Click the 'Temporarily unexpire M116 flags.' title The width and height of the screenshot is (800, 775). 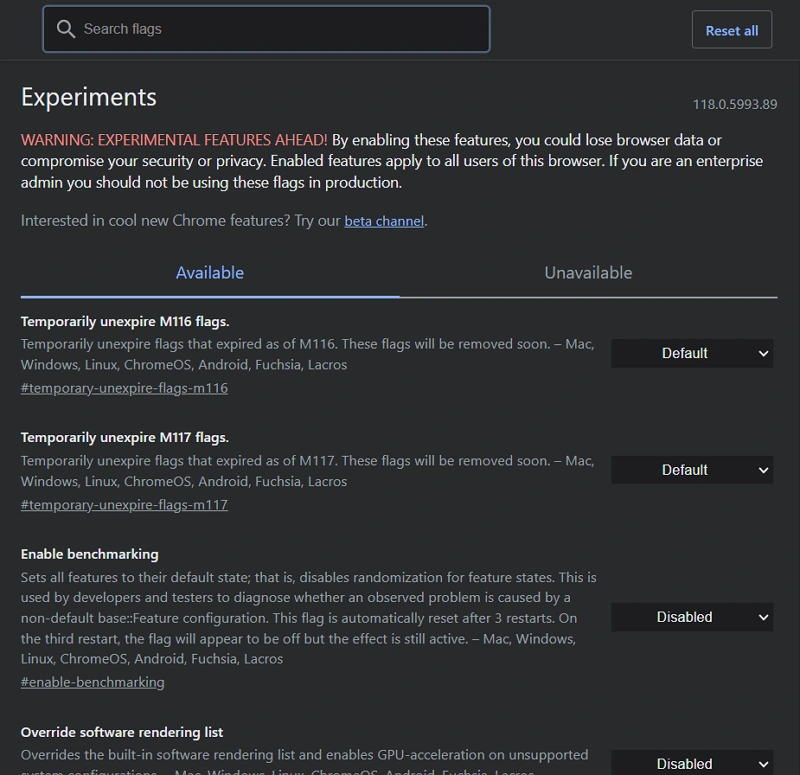125,321
